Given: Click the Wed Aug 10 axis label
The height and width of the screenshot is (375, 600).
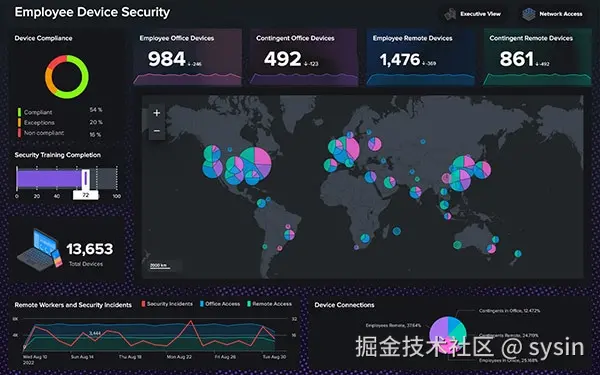Looking at the screenshot, I should [x=35, y=357].
